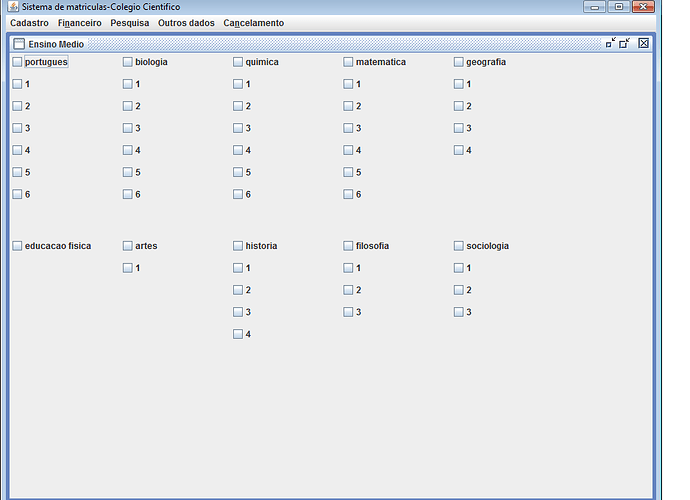Check option 2 under geografia
690x500 pixels.
pos(462,106)
